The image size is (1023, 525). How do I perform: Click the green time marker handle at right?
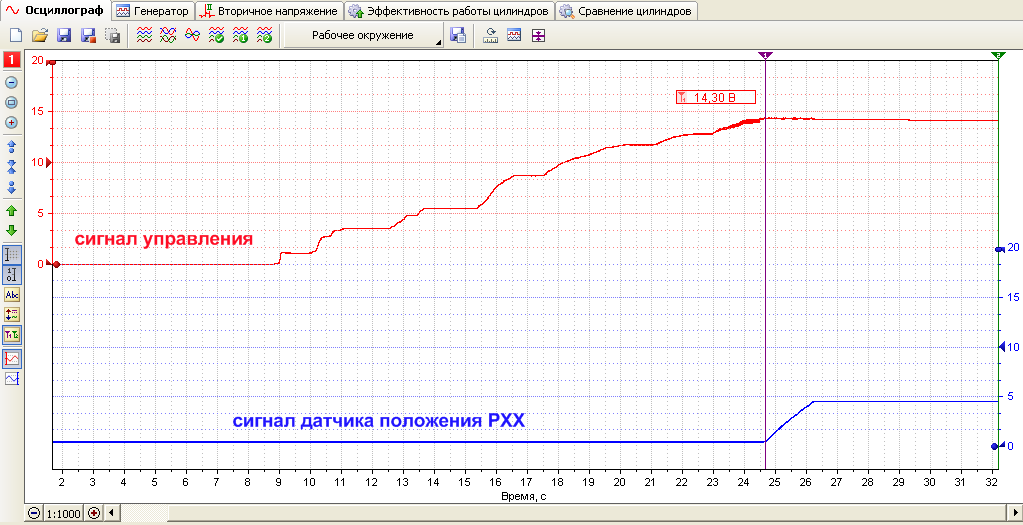[x=998, y=56]
